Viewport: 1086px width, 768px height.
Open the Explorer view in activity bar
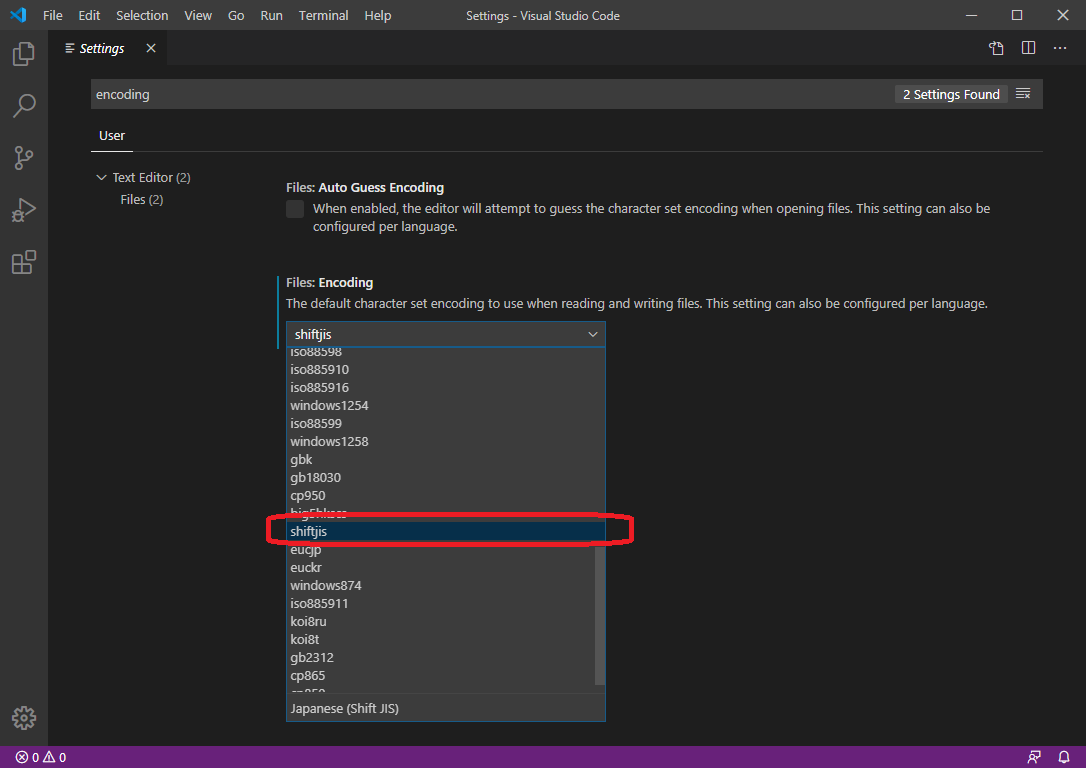click(x=24, y=53)
